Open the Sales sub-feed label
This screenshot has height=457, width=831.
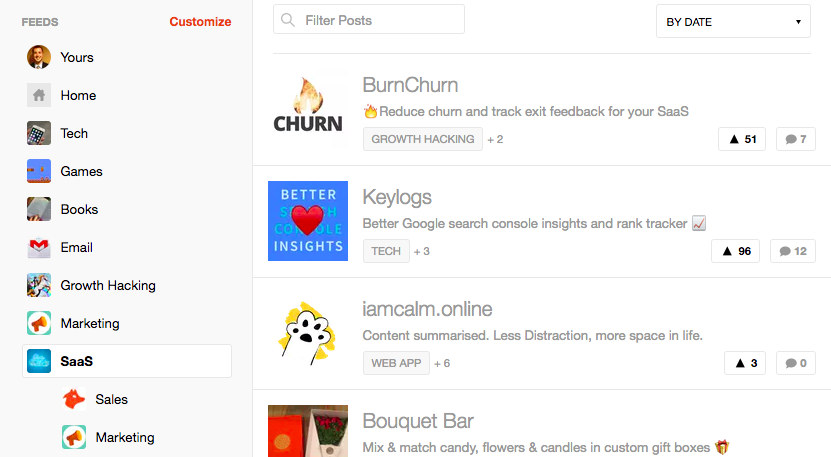tap(112, 399)
